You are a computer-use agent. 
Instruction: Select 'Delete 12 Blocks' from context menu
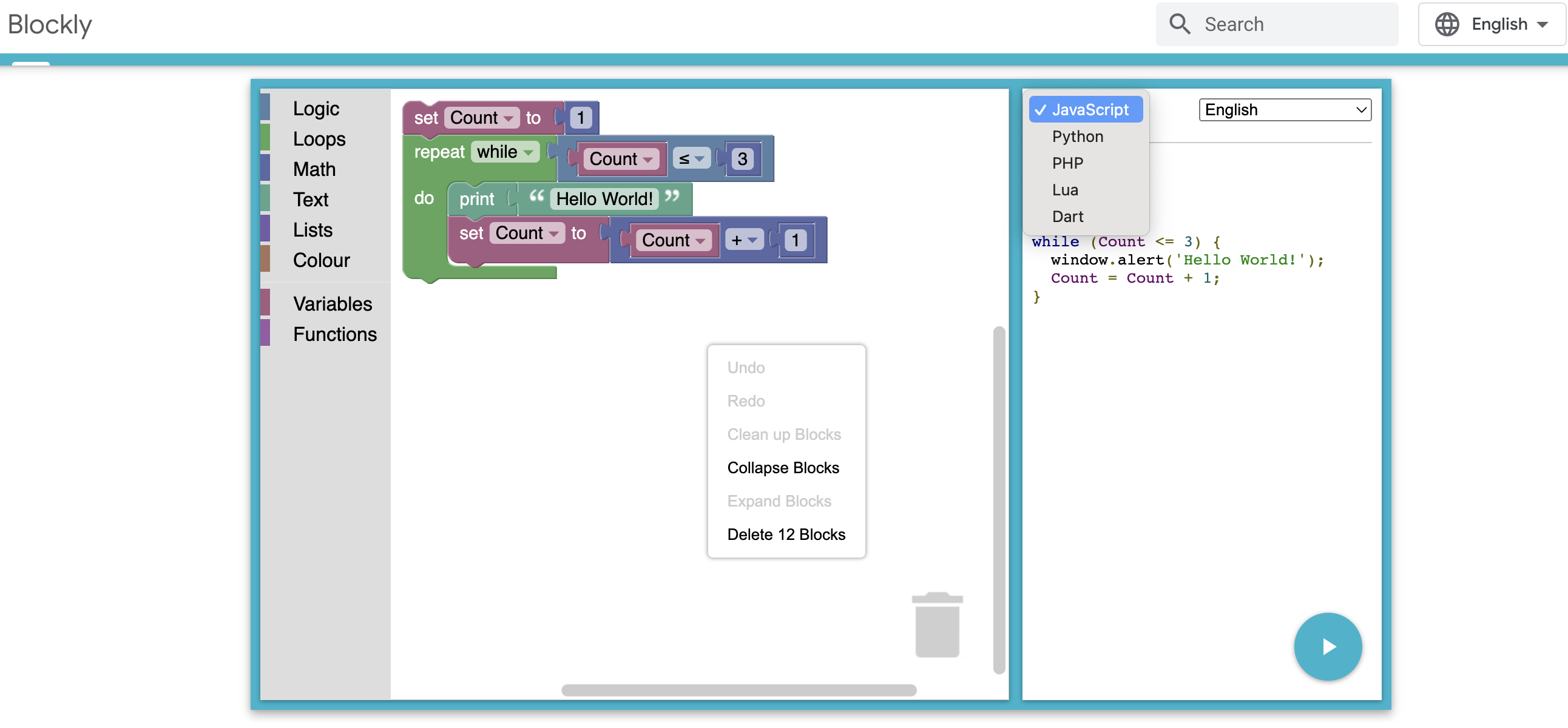tap(786, 534)
